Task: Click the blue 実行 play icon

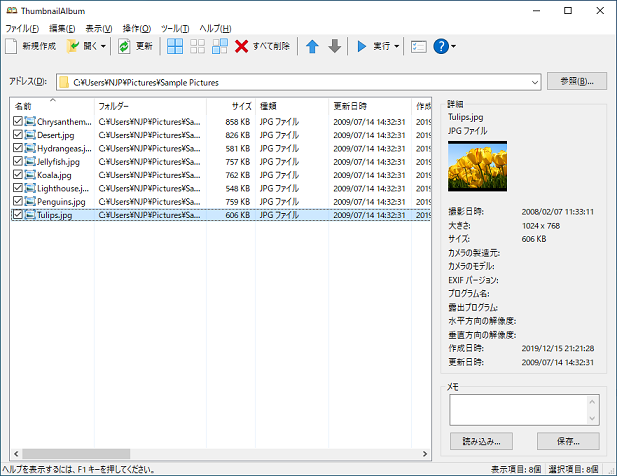Action: [x=364, y=47]
